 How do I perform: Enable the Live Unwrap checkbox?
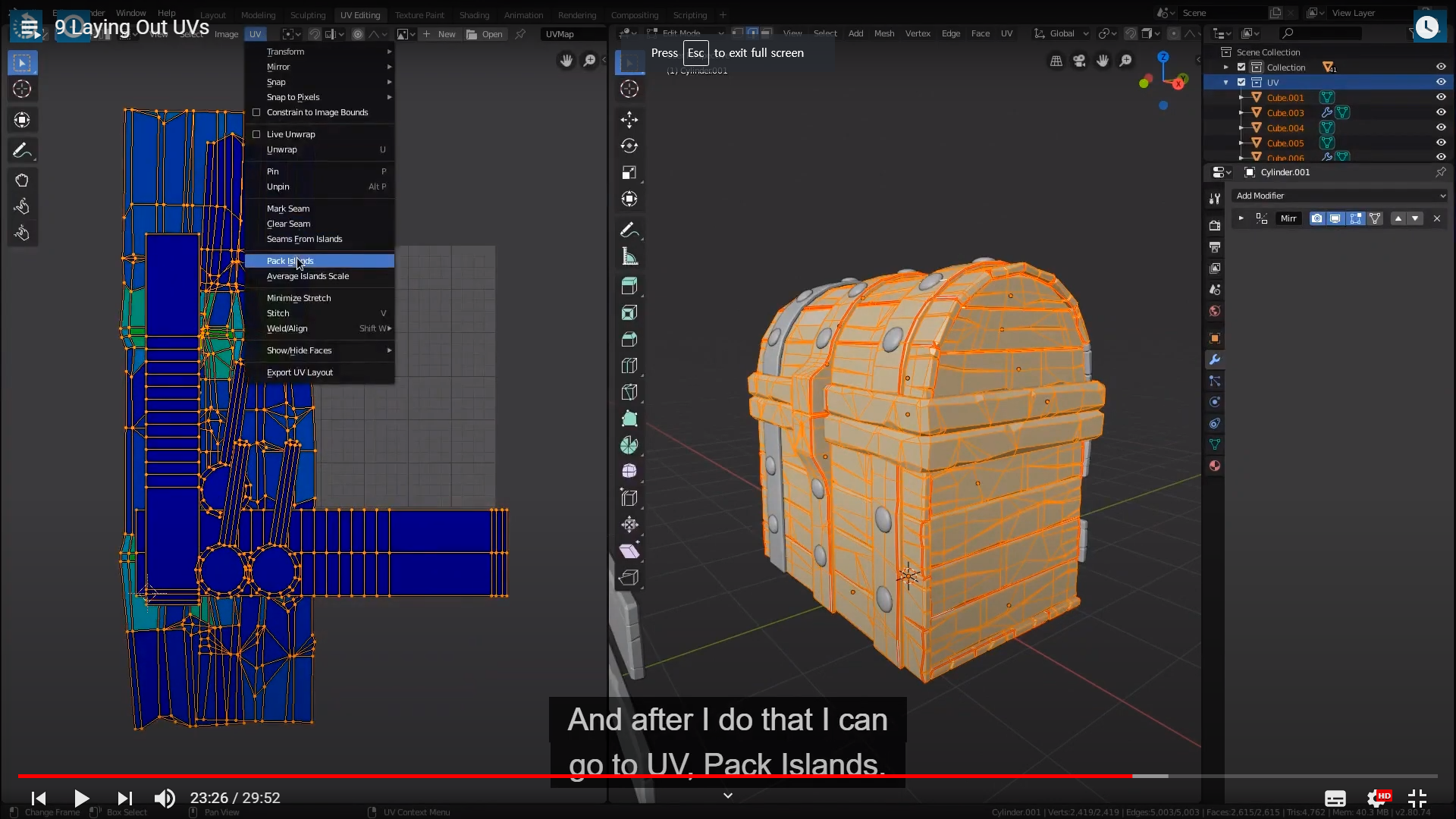pos(256,134)
